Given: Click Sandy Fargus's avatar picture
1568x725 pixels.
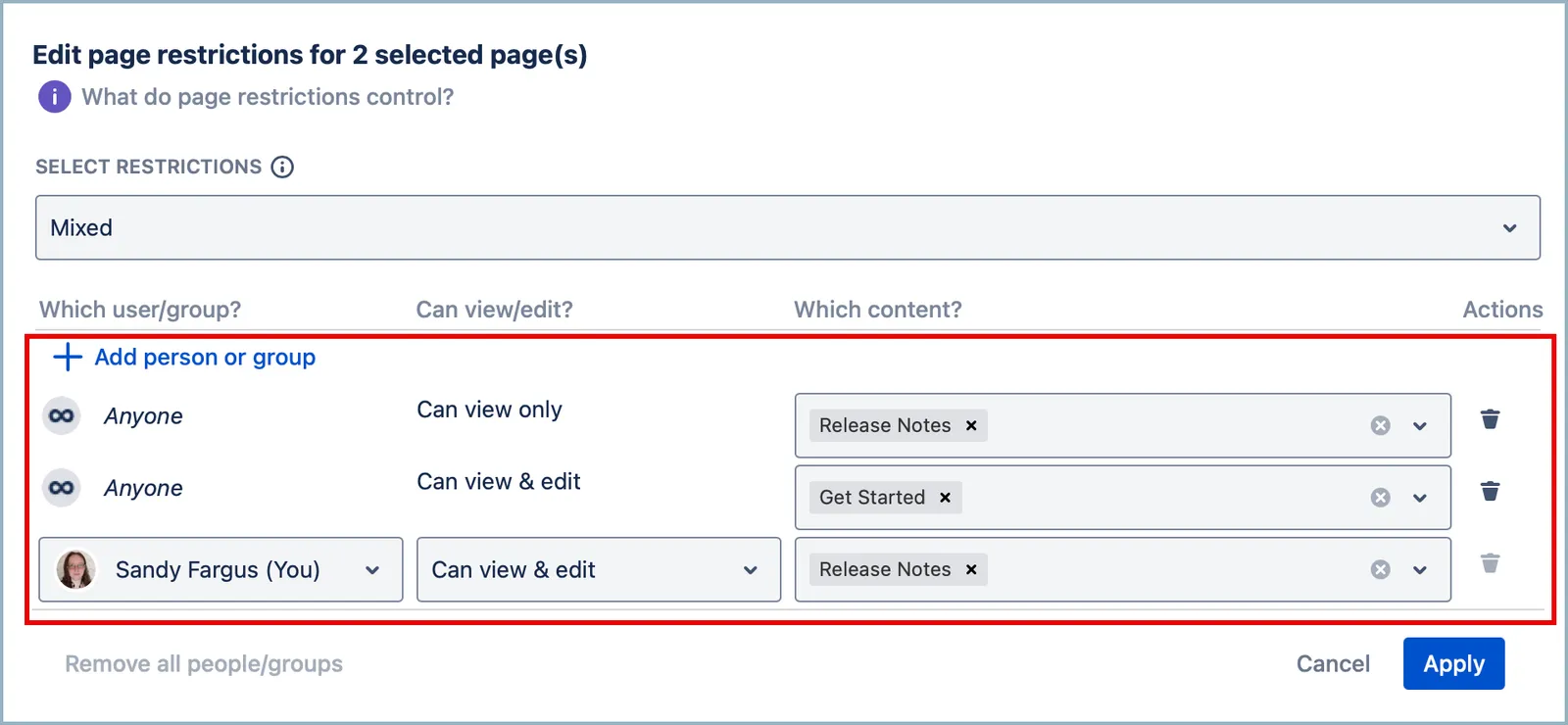Looking at the screenshot, I should (x=75, y=569).
